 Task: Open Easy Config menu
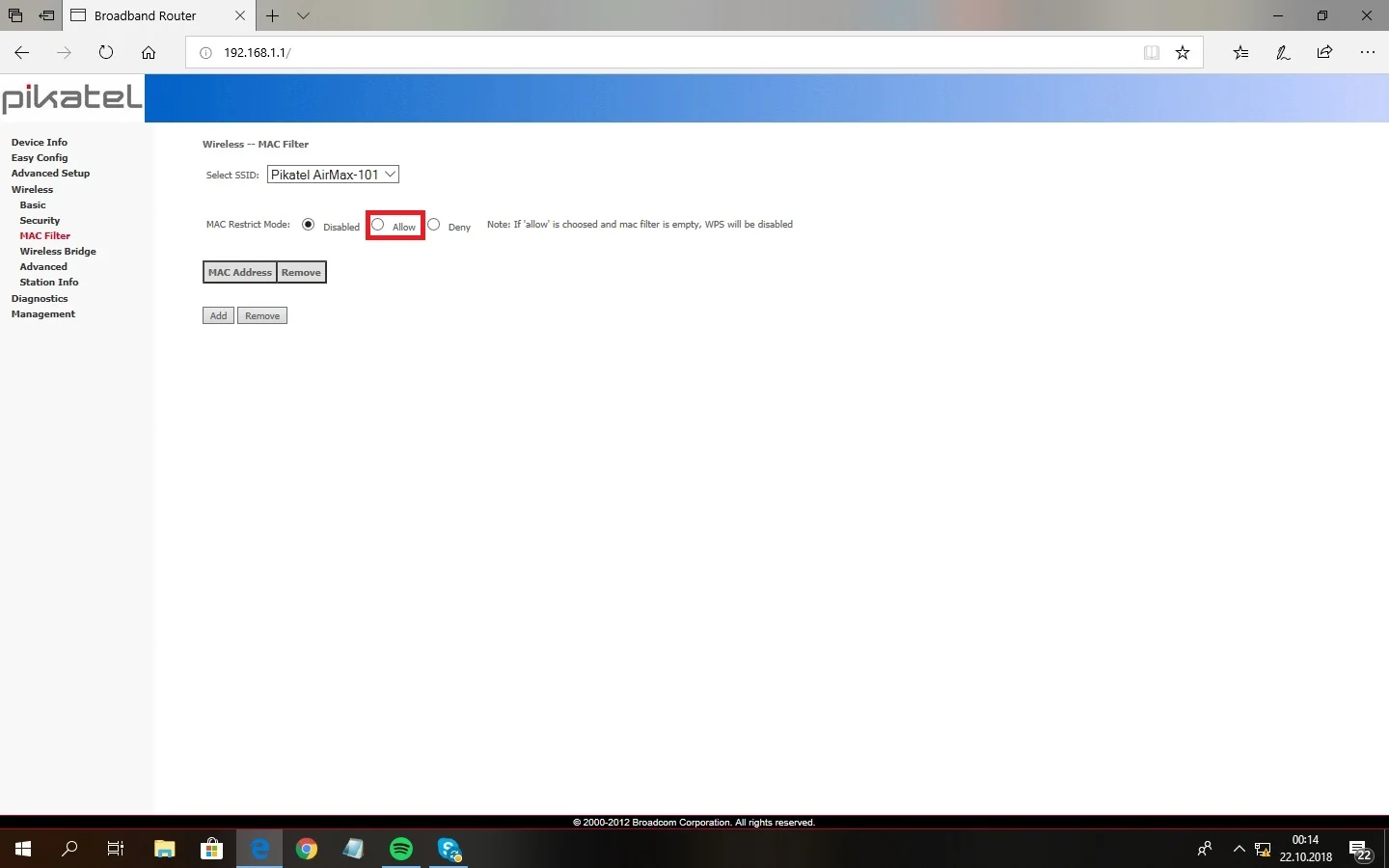40,157
